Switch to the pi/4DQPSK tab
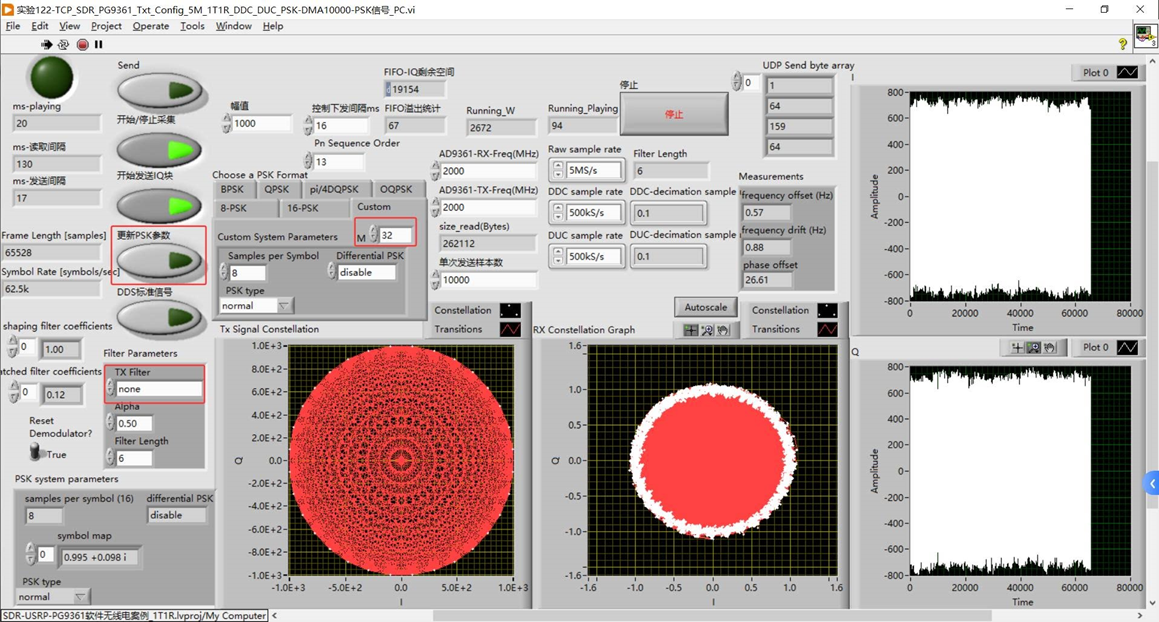The image size is (1159, 622). tap(335, 189)
